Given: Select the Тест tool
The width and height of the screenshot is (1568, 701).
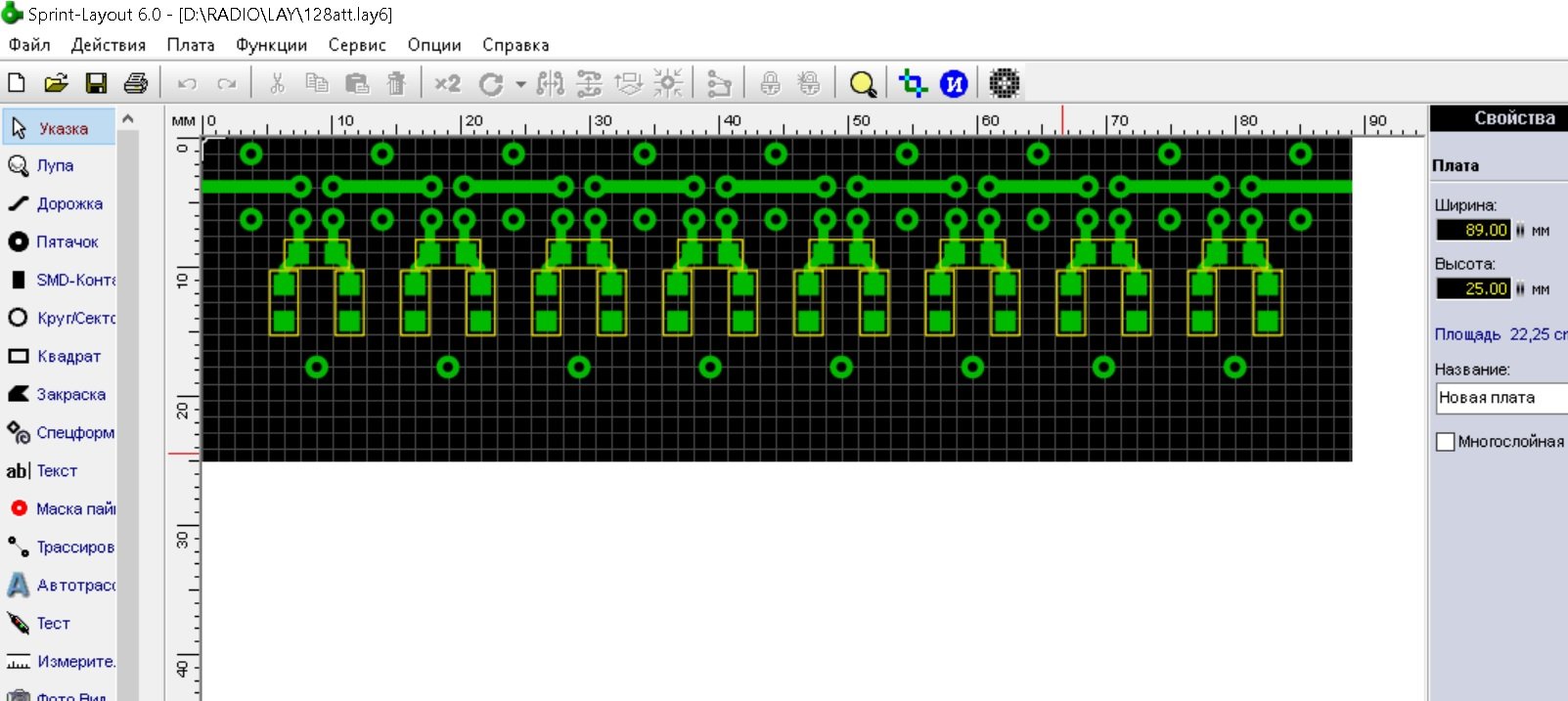Looking at the screenshot, I should tap(60, 624).
